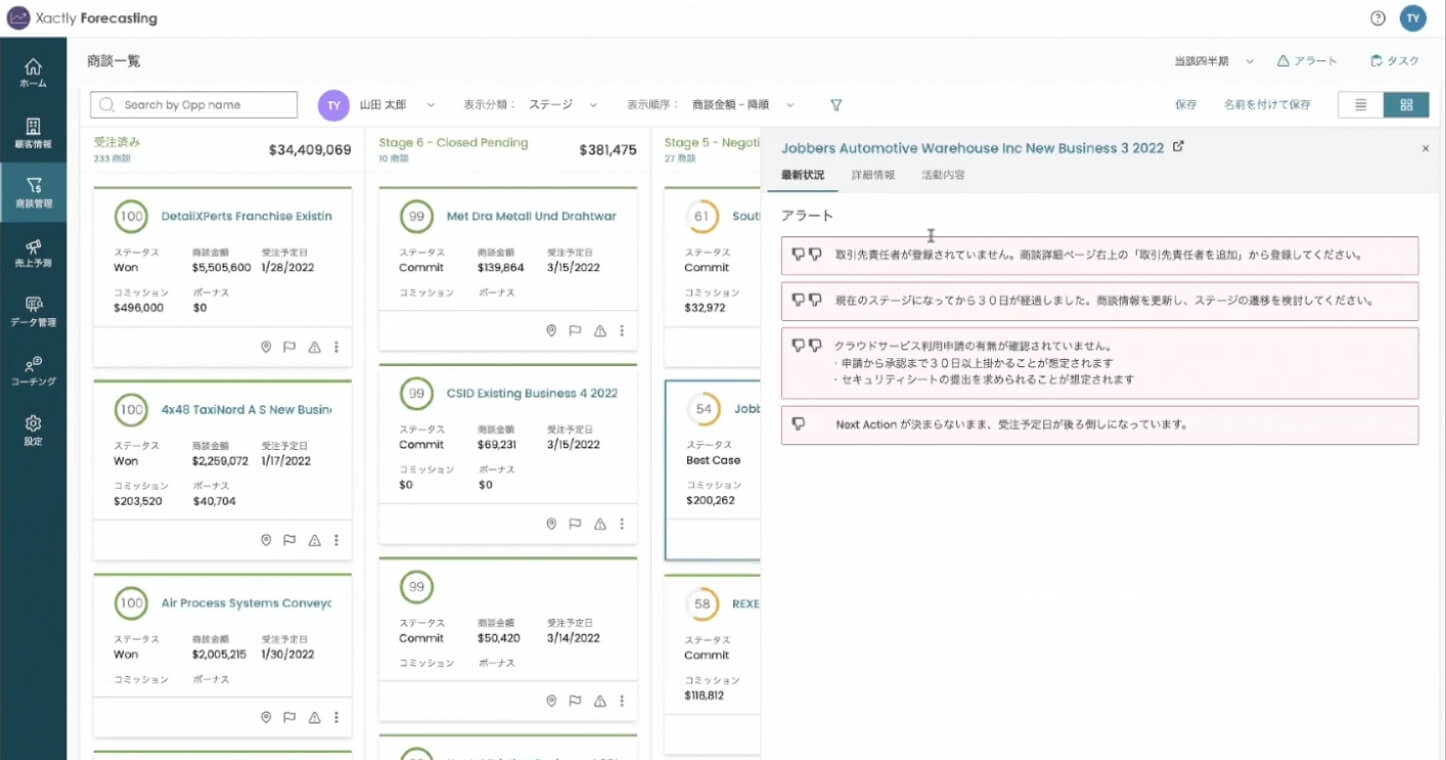Expand the 山田 太郎 user dropdown

[x=430, y=105]
